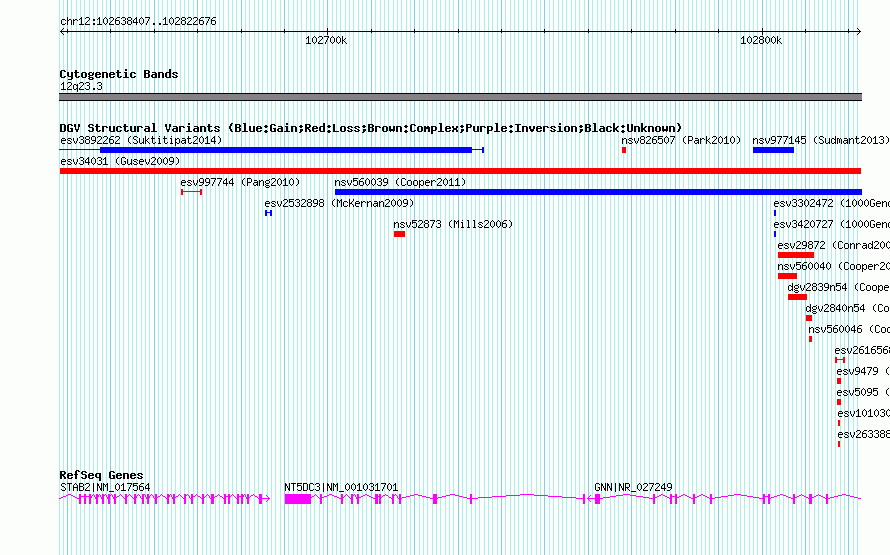
Task: Open nsv826507 (Park2010) variant label
Action: pyautogui.click(x=681, y=140)
